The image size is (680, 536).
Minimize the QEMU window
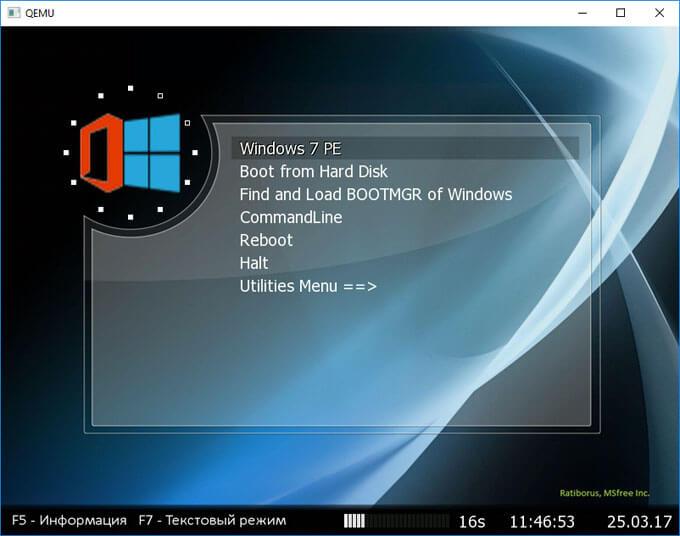[582, 13]
